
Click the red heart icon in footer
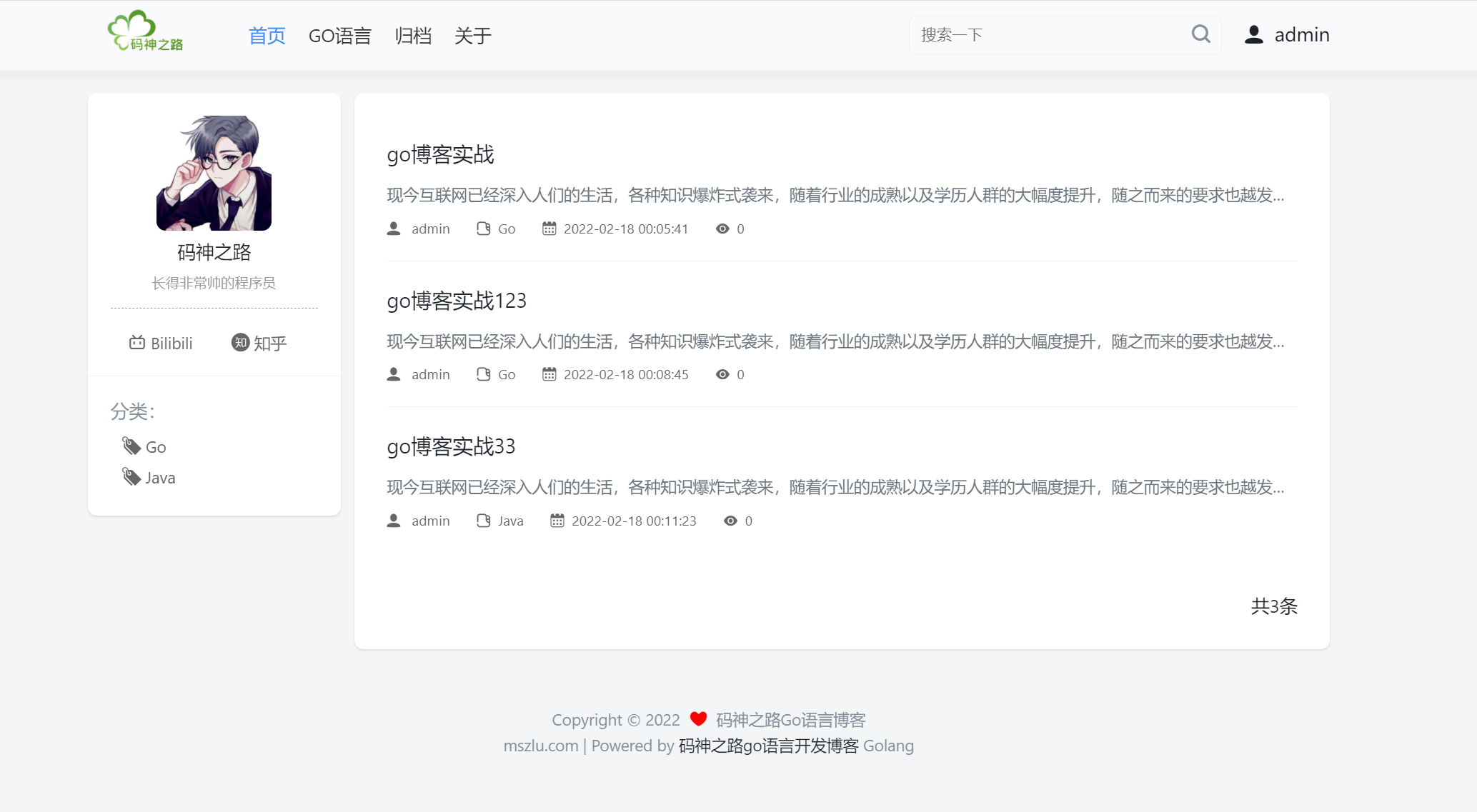point(698,719)
